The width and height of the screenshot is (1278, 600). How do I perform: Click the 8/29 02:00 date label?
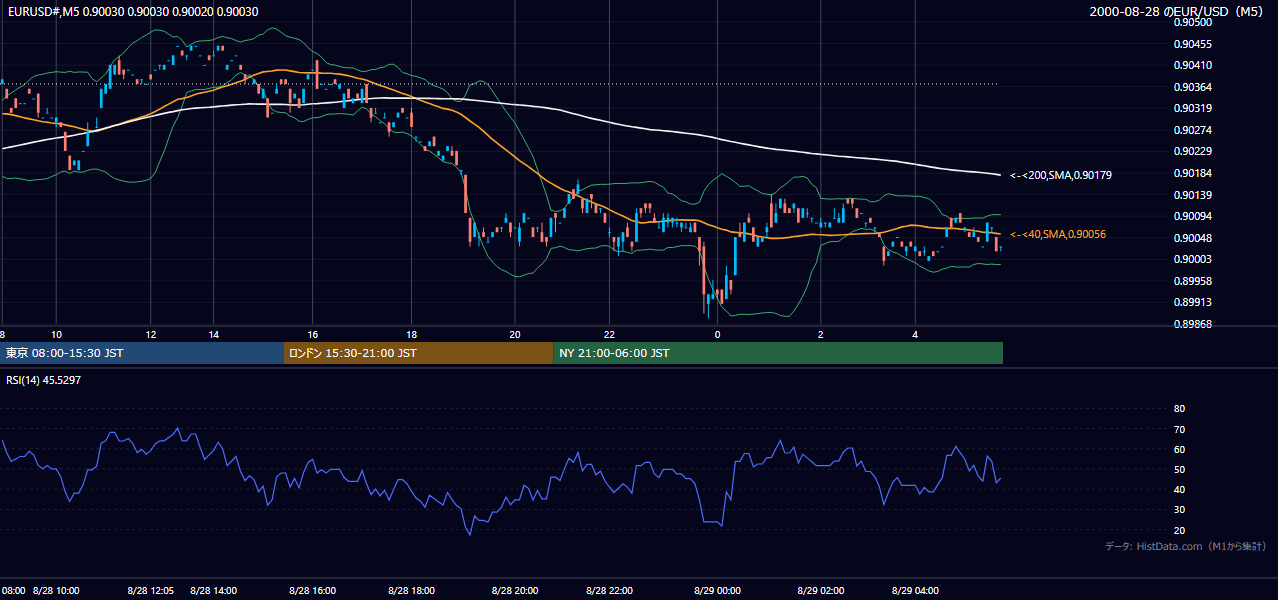pyautogui.click(x=821, y=591)
